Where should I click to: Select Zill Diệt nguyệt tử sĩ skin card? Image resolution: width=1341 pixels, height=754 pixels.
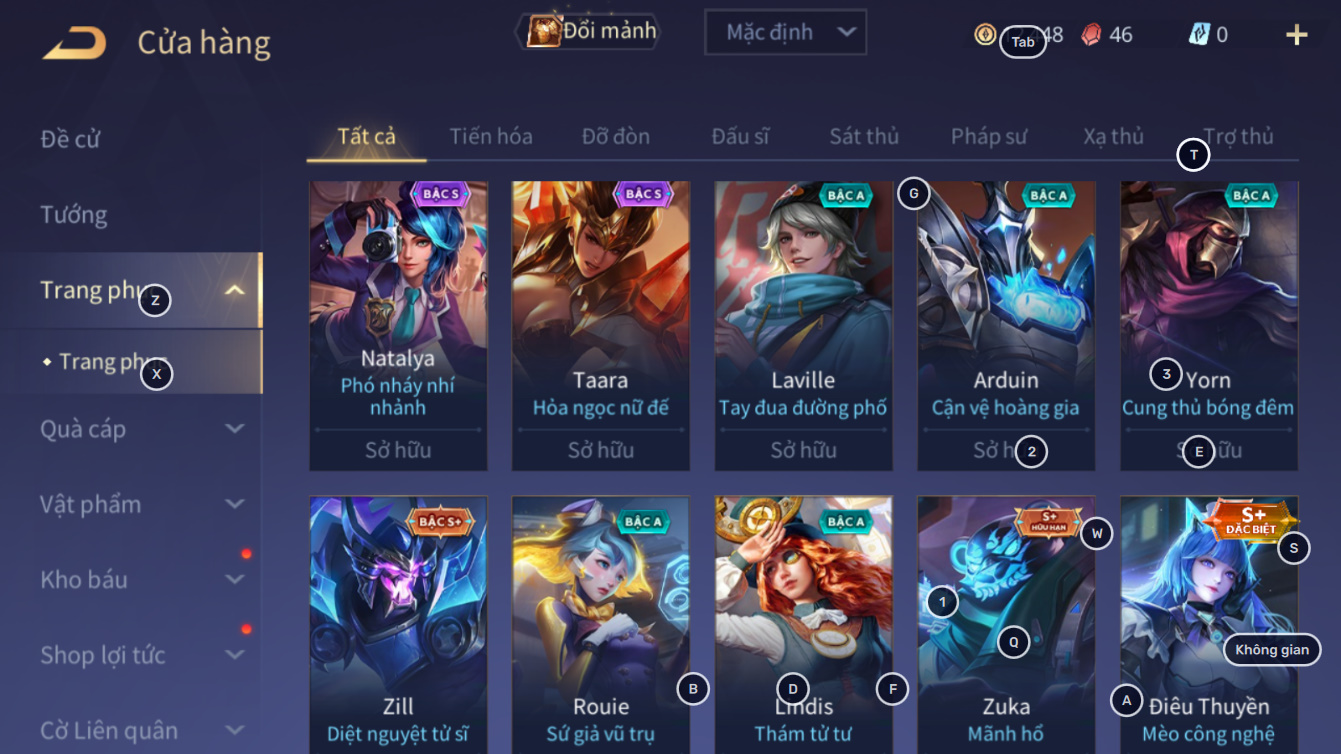398,625
